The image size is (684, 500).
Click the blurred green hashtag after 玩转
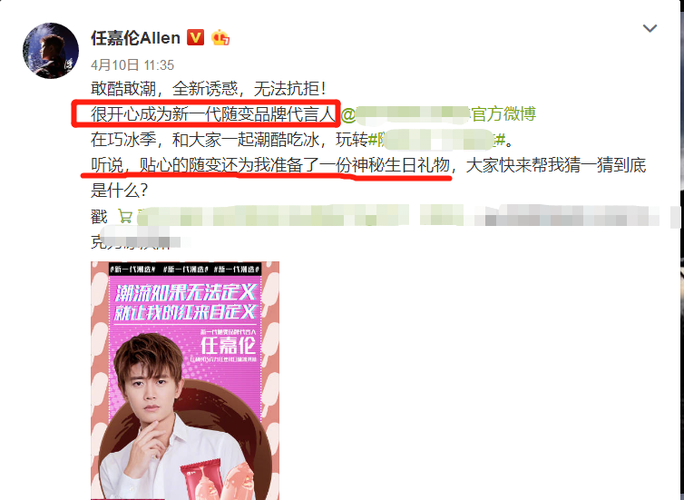[x=437, y=140]
